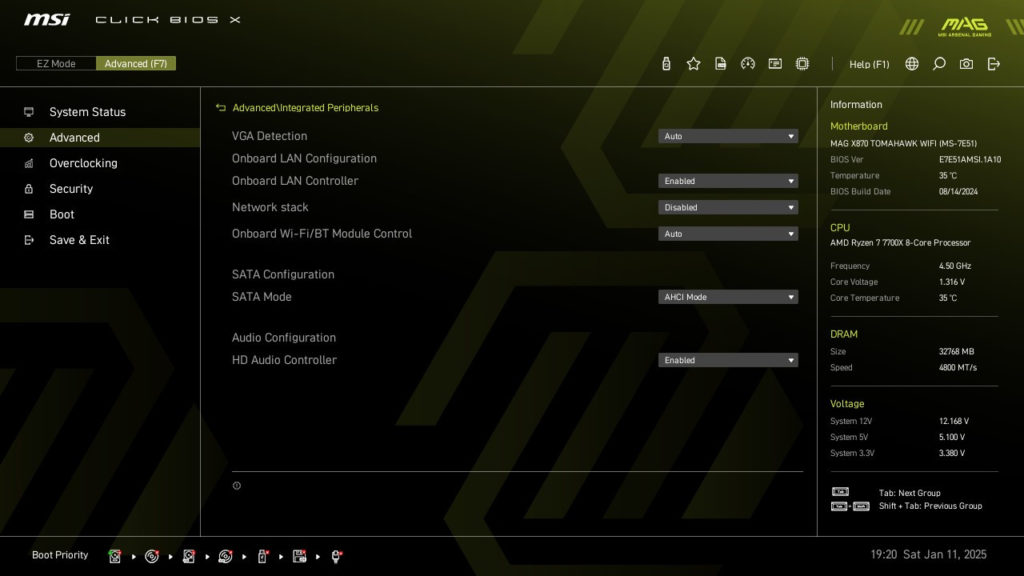Click the Advanced\Integrated Peripherals breadcrumb

pyautogui.click(x=305, y=108)
